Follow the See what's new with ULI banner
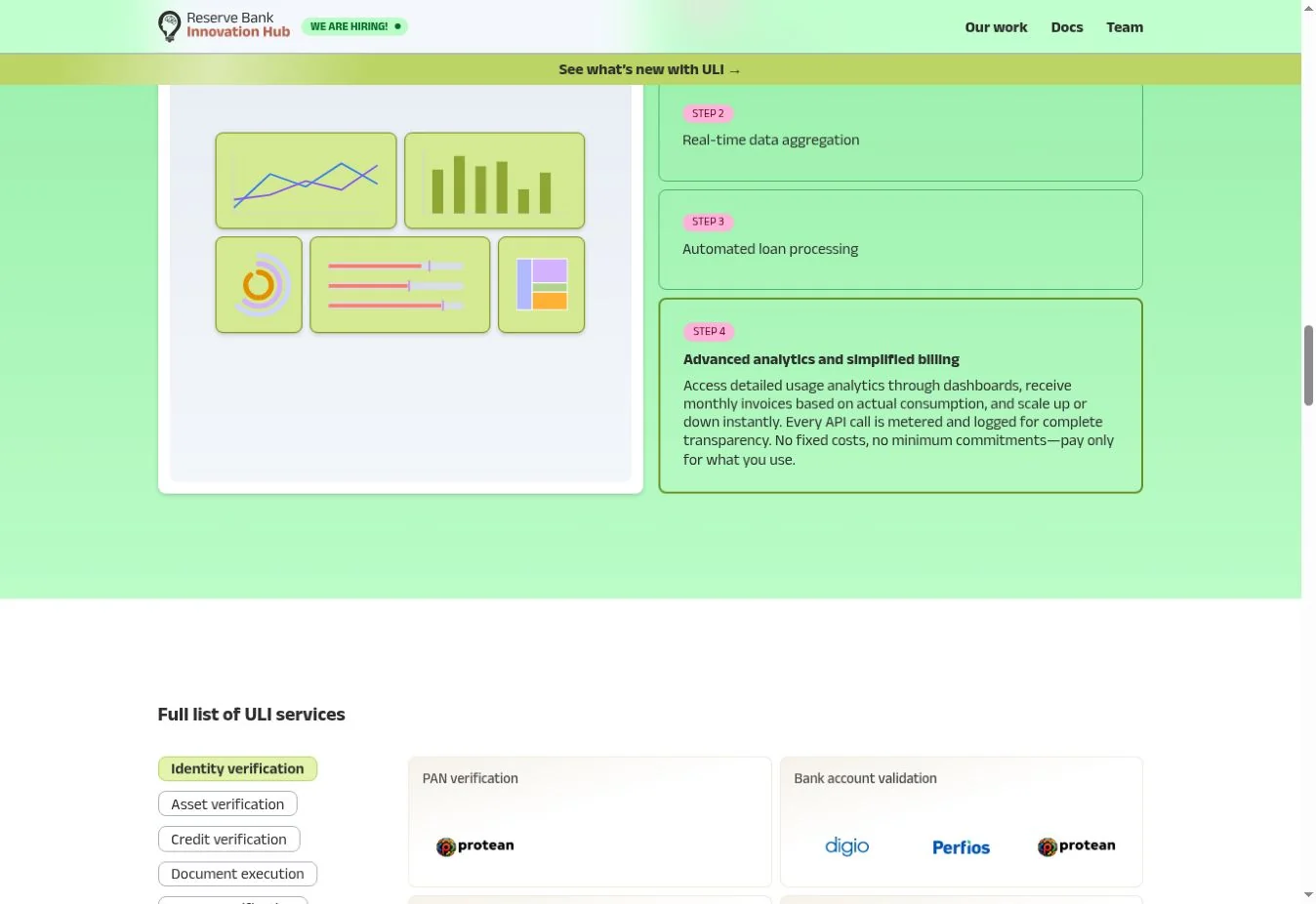 (650, 69)
